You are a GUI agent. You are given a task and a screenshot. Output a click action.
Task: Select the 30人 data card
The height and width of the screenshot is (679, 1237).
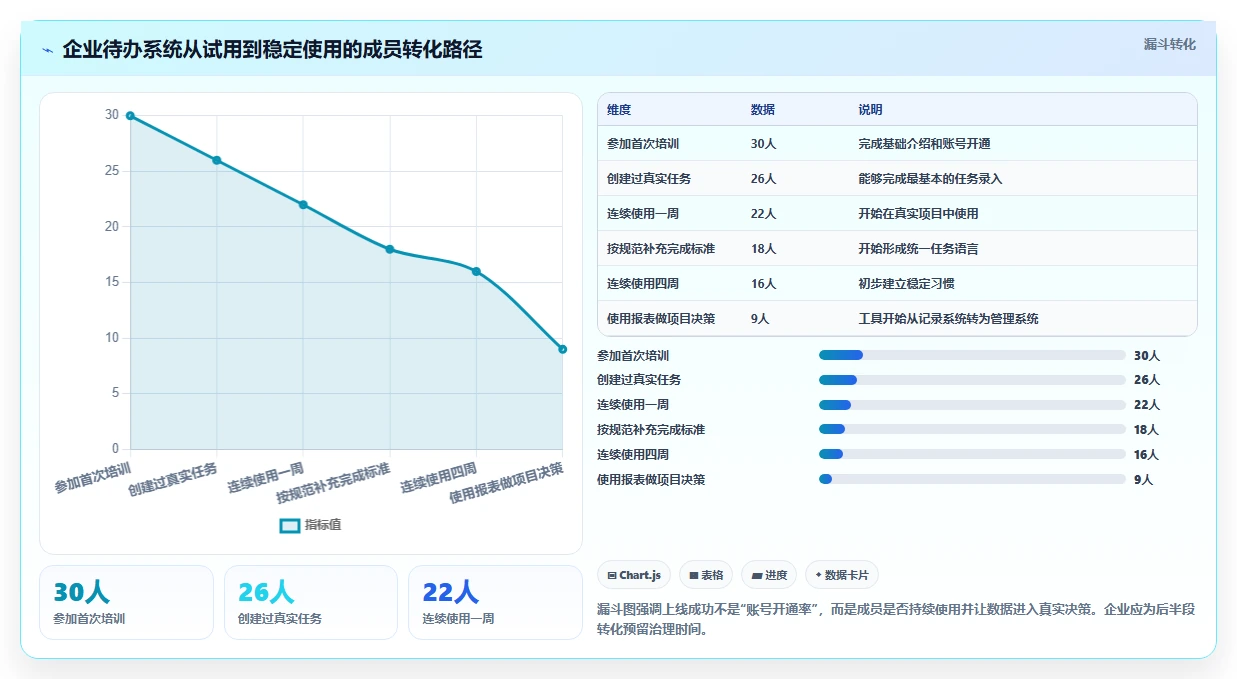coord(126,602)
